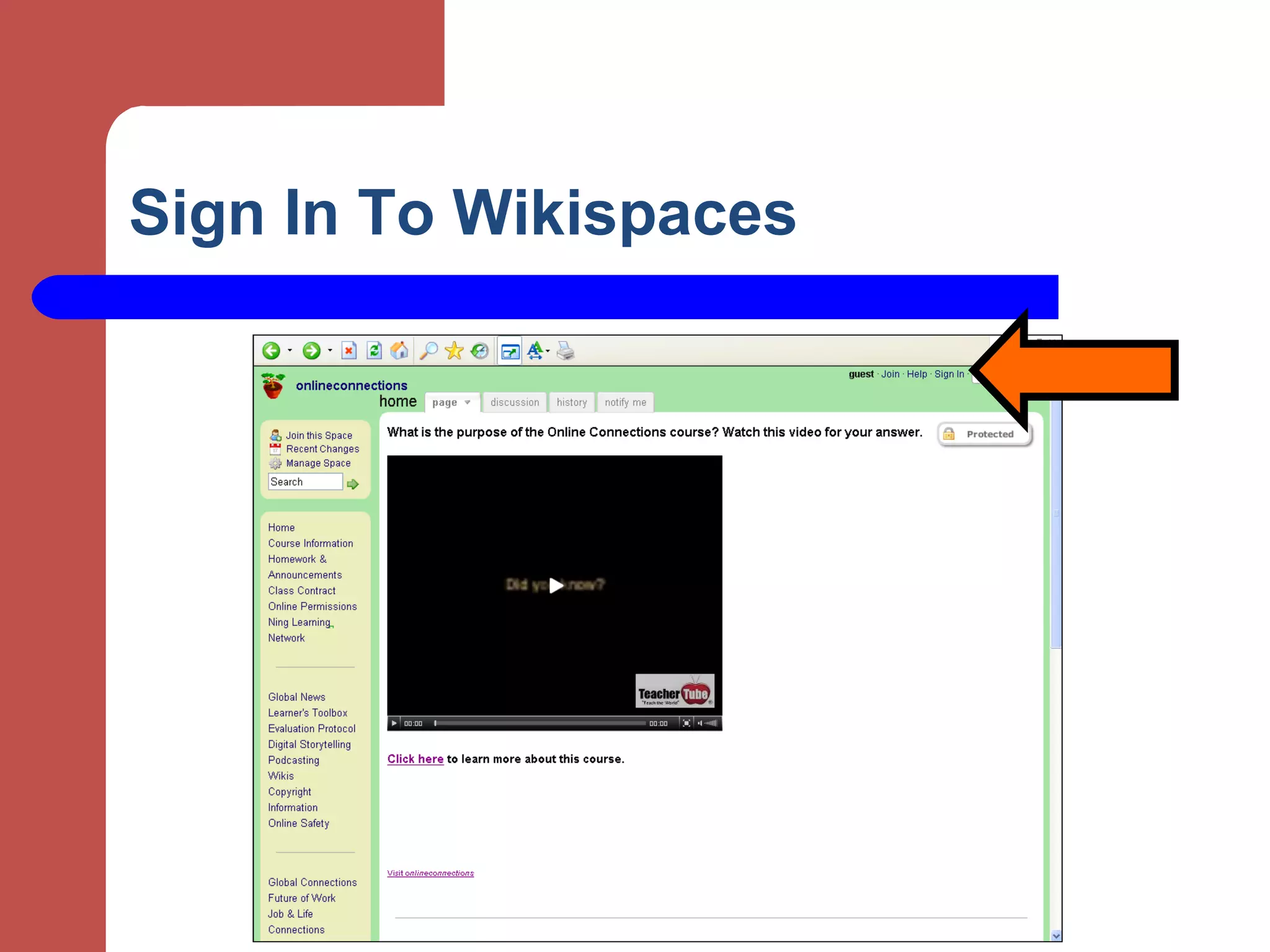The height and width of the screenshot is (952, 1270).
Task: Click the Protected lock button
Action: (984, 434)
